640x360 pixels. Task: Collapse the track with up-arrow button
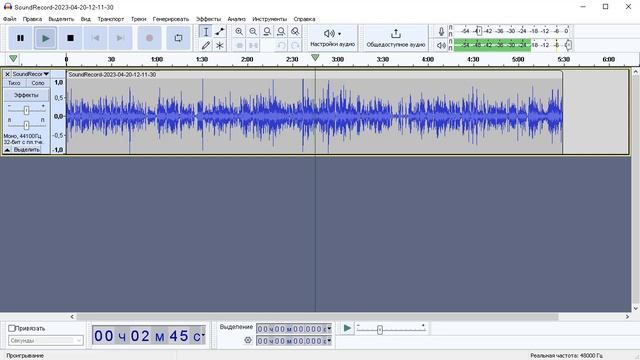coord(7,150)
